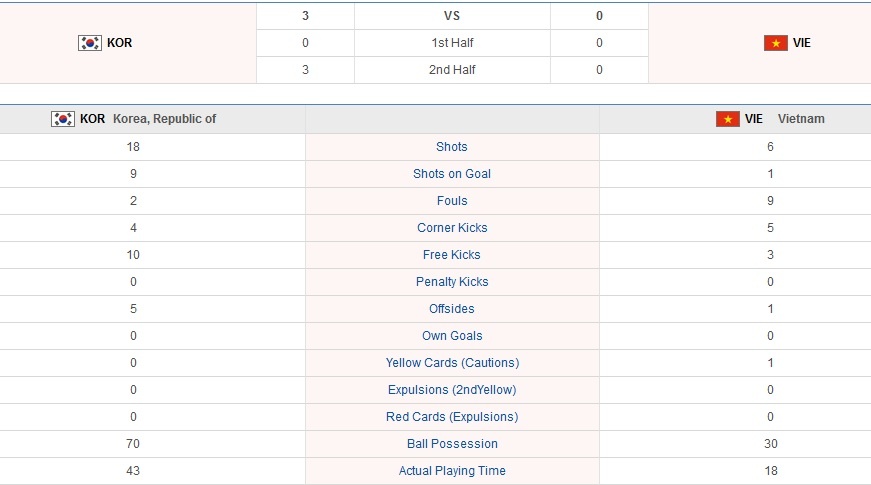Viewport: 871px width, 485px height.
Task: Select the Ball Possession link
Action: [x=452, y=444]
